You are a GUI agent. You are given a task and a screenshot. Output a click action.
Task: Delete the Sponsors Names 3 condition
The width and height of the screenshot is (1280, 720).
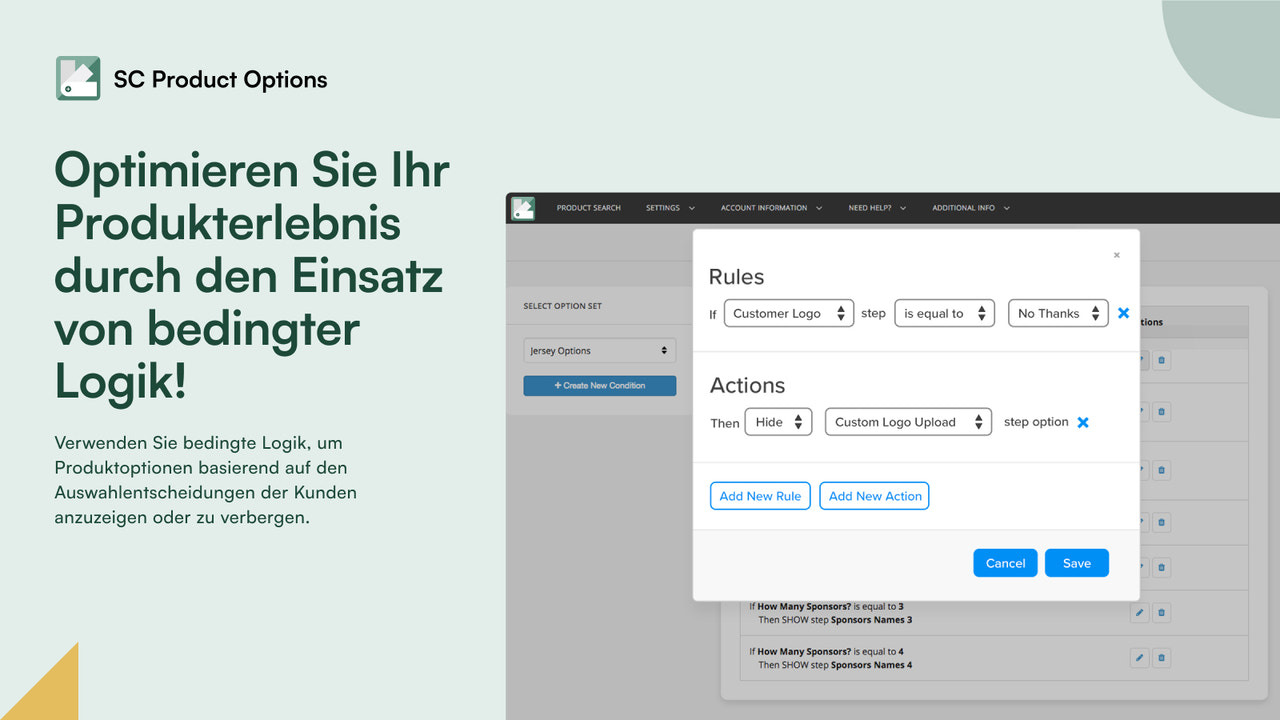1161,613
